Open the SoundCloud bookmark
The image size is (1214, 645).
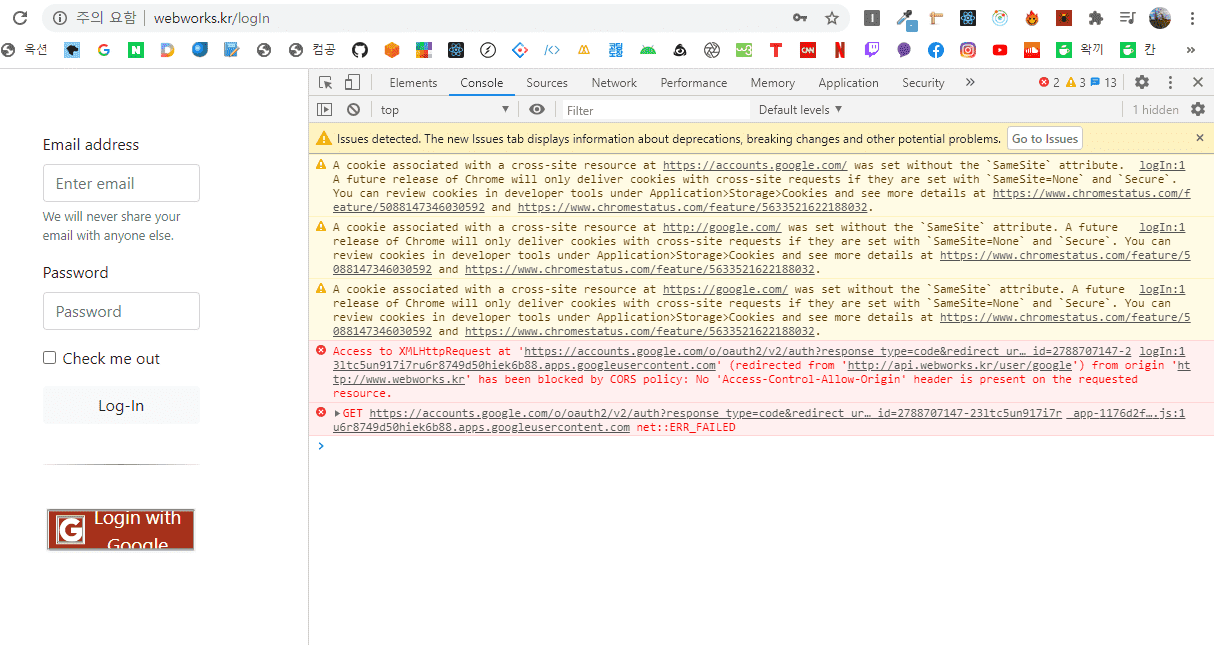[1032, 50]
